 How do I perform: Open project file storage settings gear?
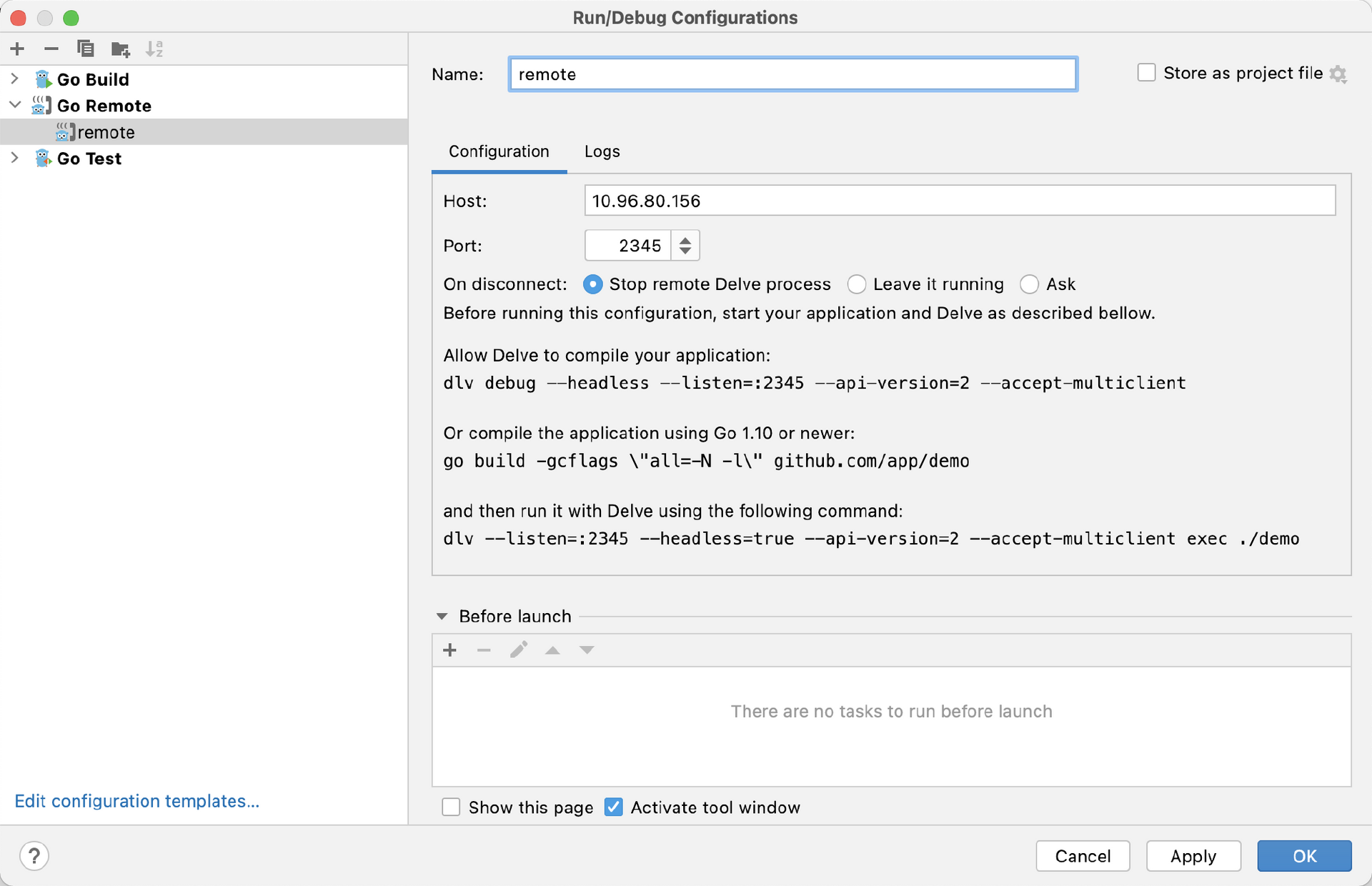click(1338, 74)
